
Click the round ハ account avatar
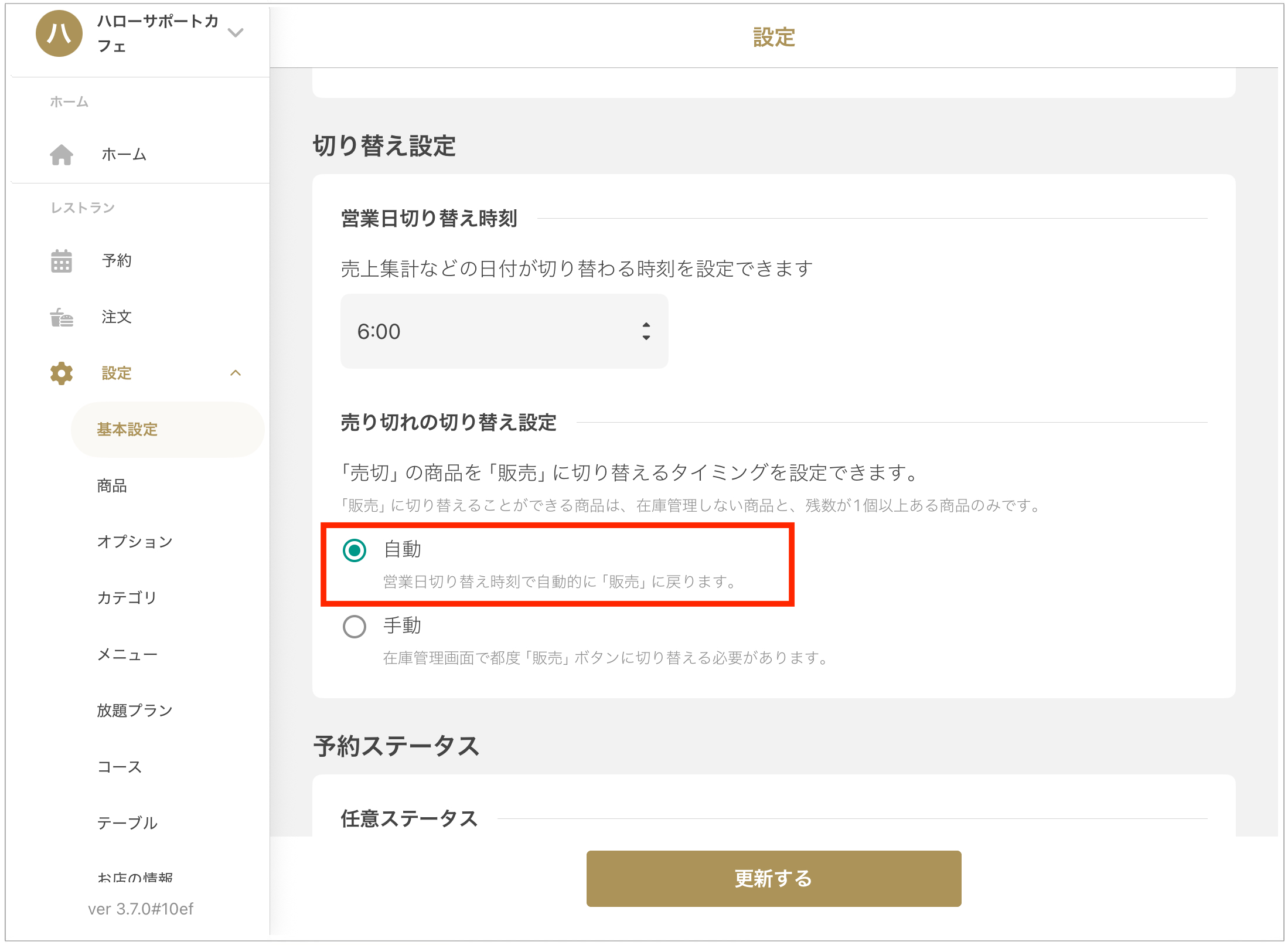(59, 33)
